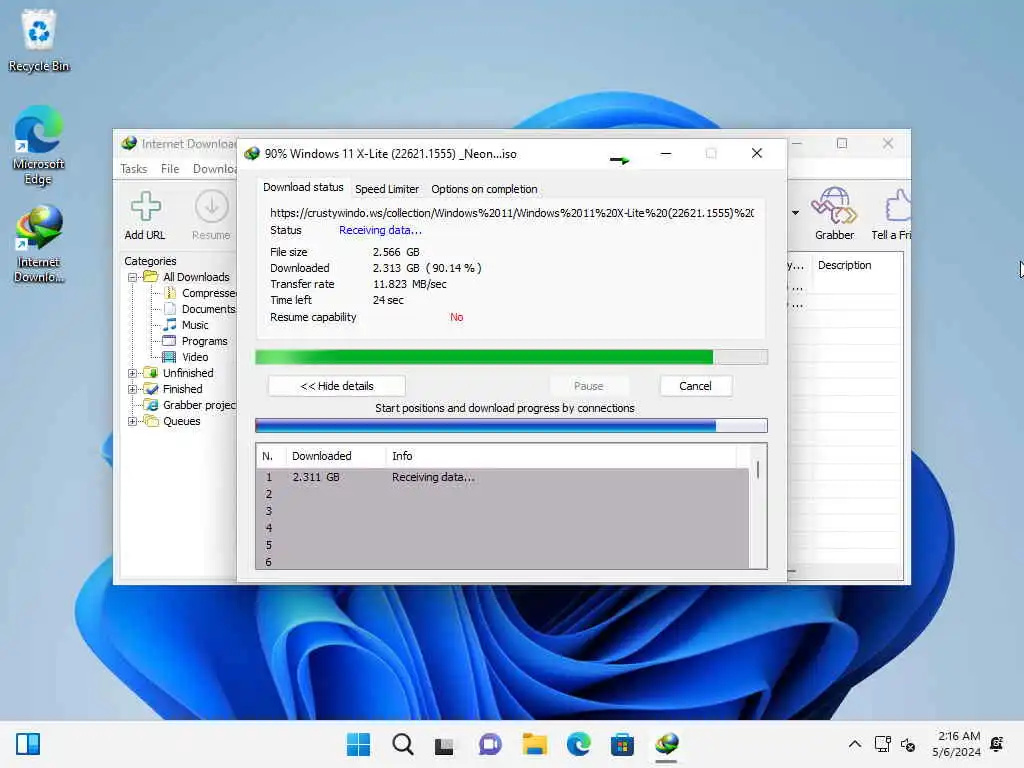Click transfer rate value 11.823 MB/sec
1024x768 pixels.
coord(409,284)
